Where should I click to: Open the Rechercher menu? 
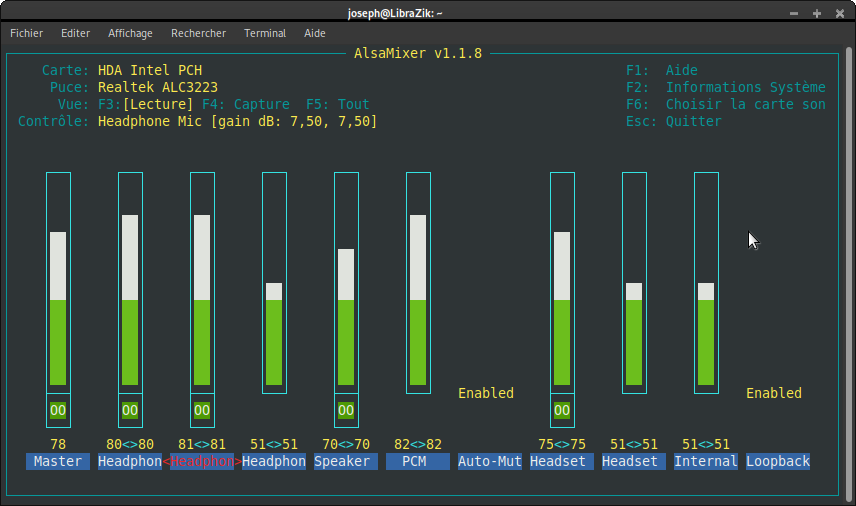pyautogui.click(x=198, y=33)
